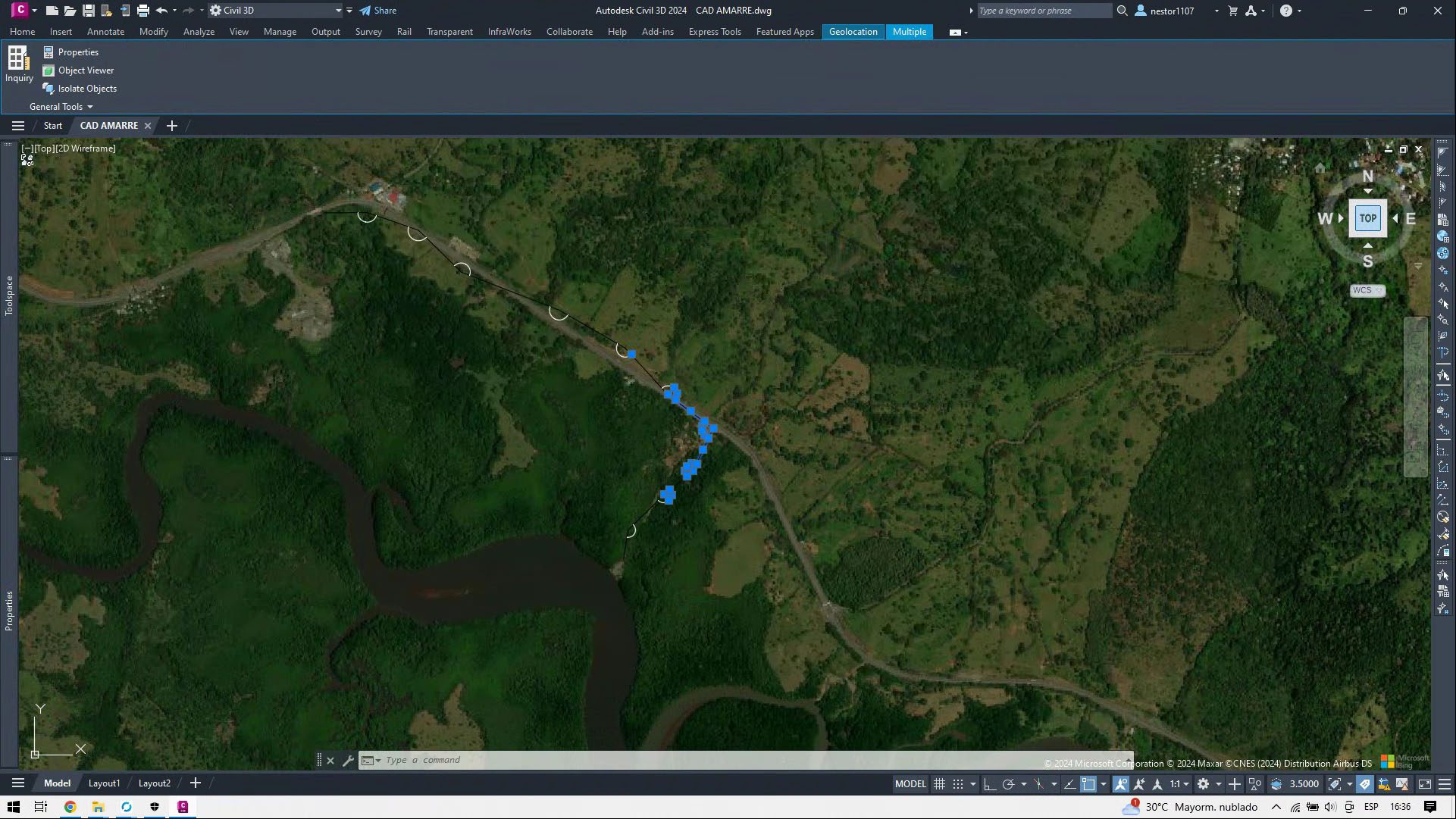
Task: Click the Save icon in quick access toolbar
Action: pyautogui.click(x=89, y=11)
